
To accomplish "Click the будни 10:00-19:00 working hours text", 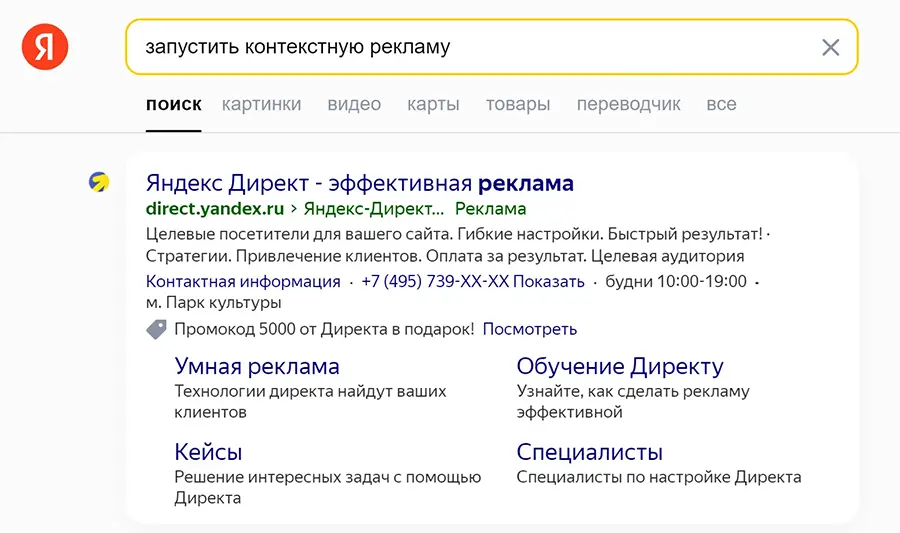I will 676,282.
